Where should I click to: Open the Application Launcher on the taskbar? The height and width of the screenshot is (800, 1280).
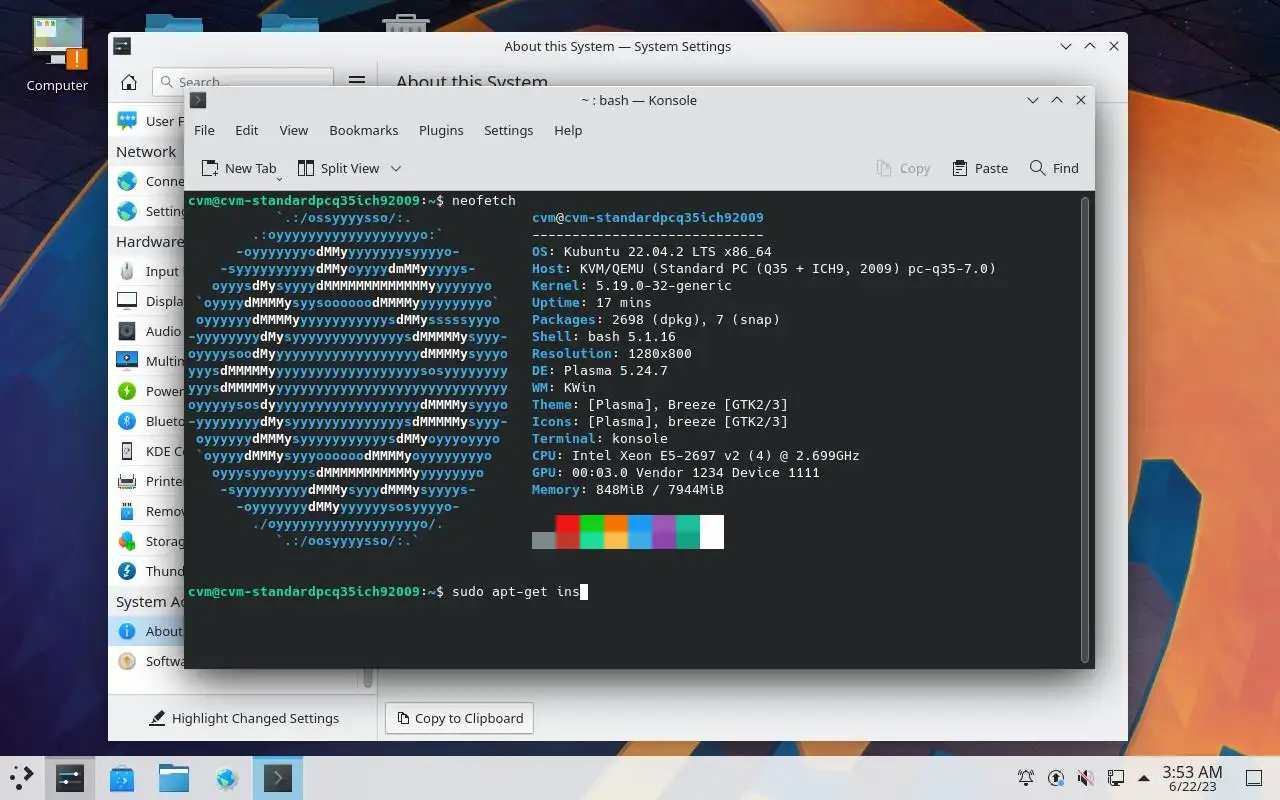coord(21,777)
